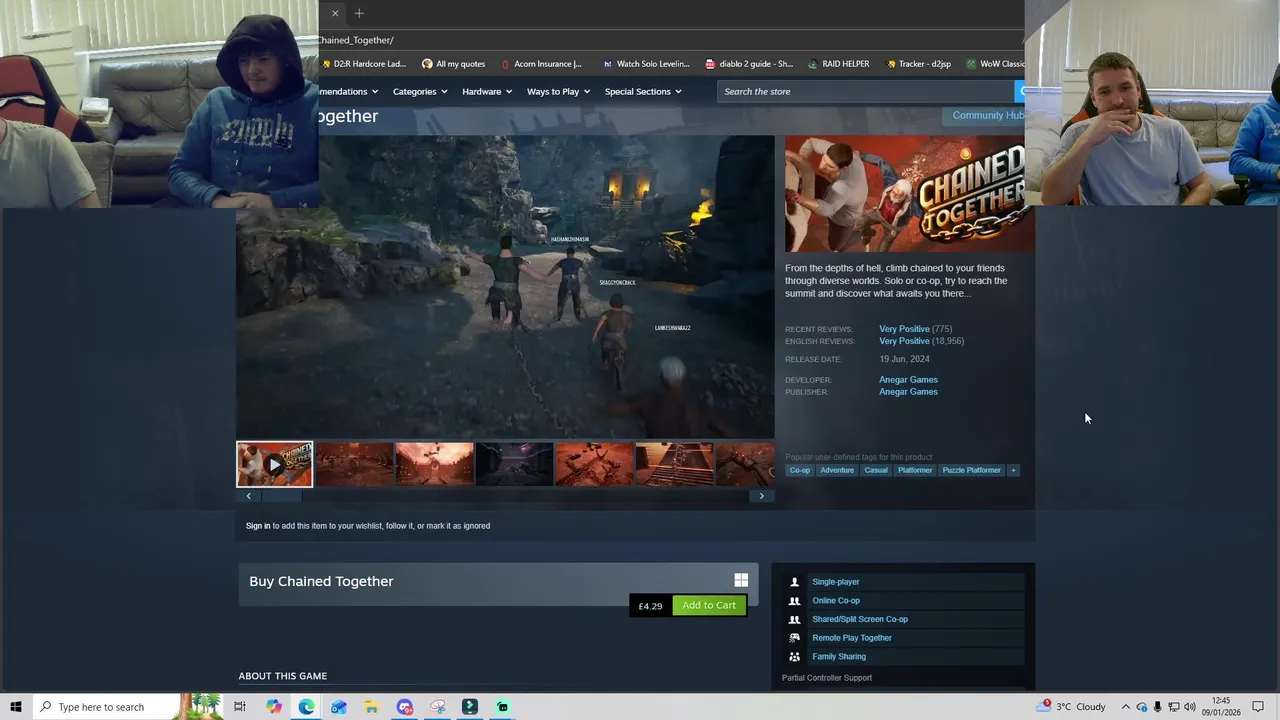This screenshot has height=720, width=1280.
Task: Open the All my quotes bookmark
Action: 453,64
